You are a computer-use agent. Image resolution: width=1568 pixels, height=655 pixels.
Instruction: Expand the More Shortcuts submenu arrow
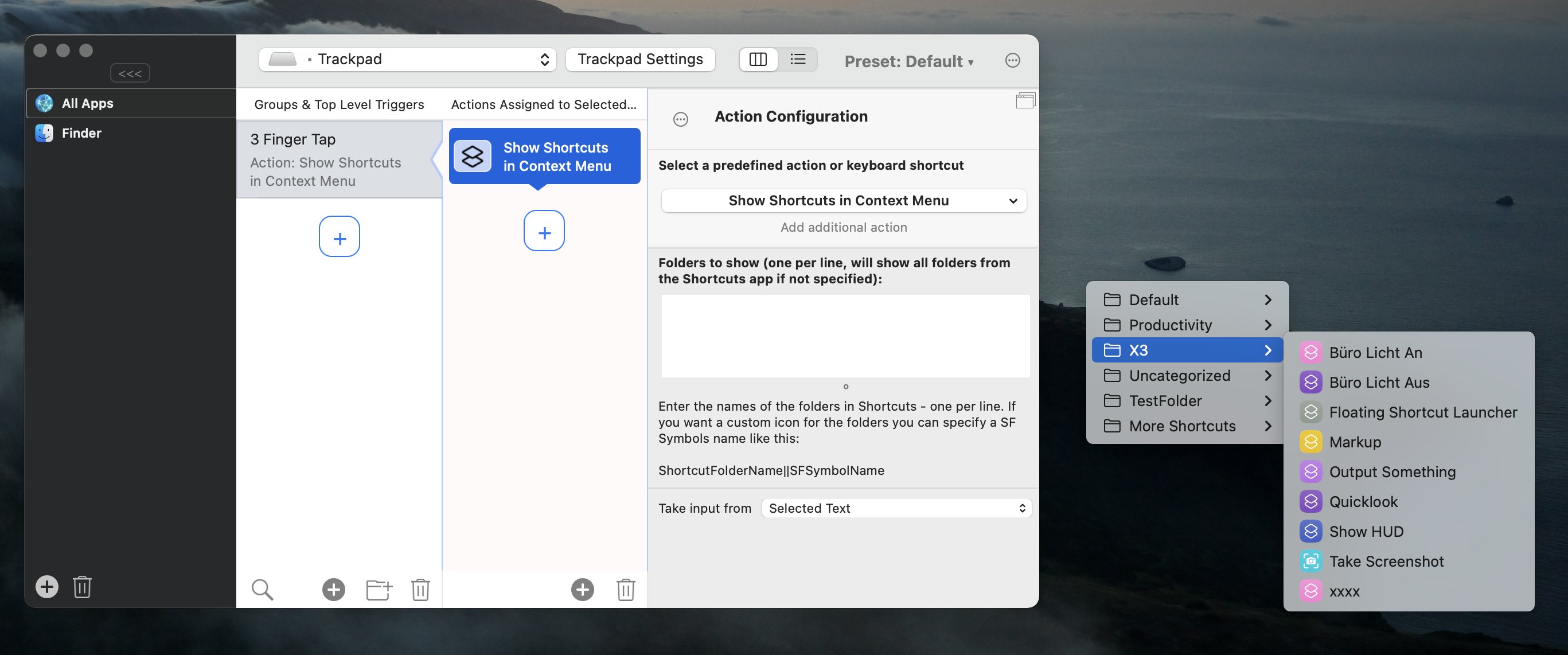1268,426
